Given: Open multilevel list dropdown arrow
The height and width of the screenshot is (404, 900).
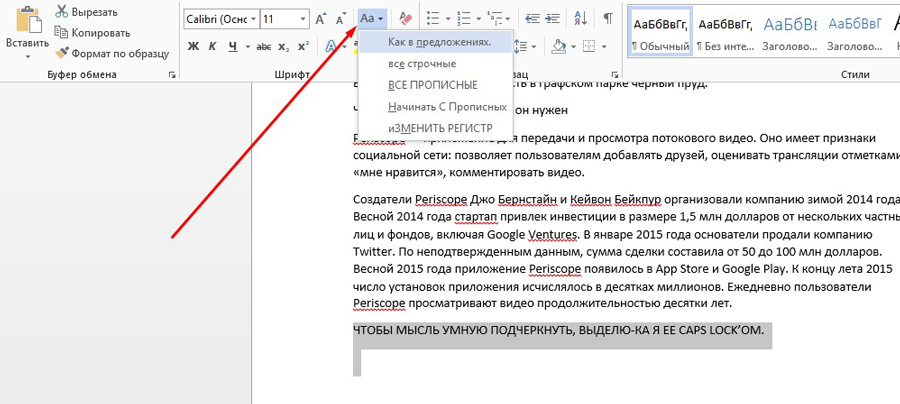Looking at the screenshot, I should (508, 20).
